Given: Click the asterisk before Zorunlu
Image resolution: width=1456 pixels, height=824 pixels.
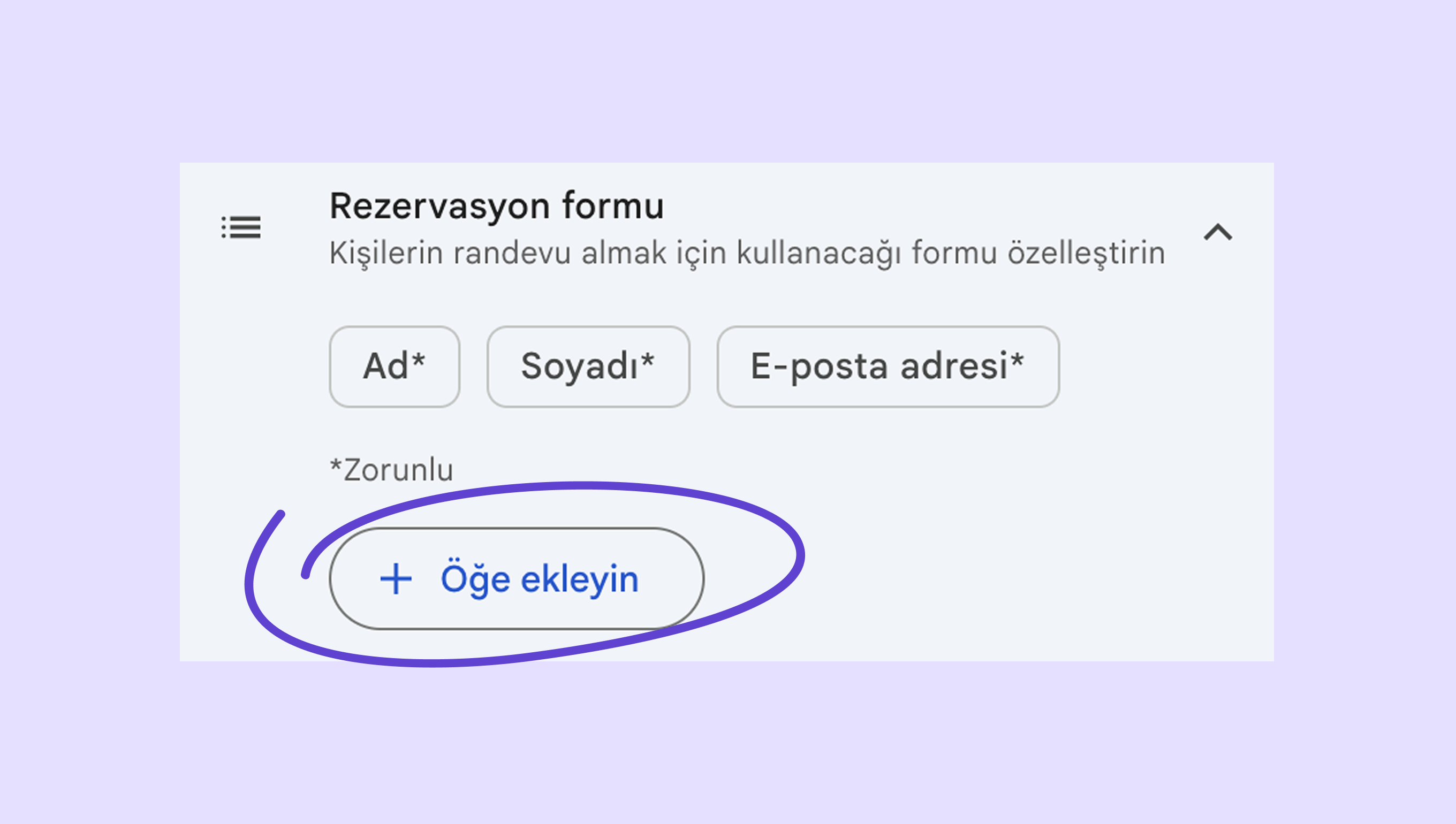Looking at the screenshot, I should (336, 466).
